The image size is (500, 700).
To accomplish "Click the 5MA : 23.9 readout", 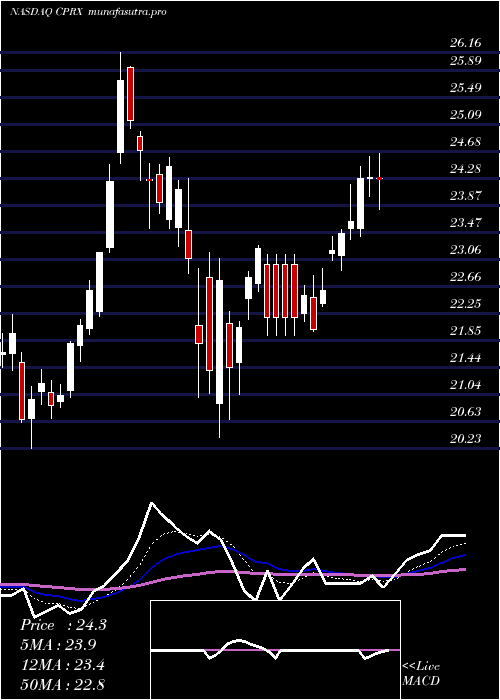I will [x=58, y=645].
